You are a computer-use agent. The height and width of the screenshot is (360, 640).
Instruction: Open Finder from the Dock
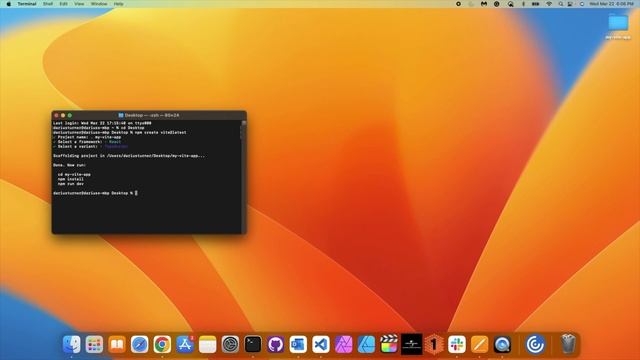pyautogui.click(x=72, y=344)
